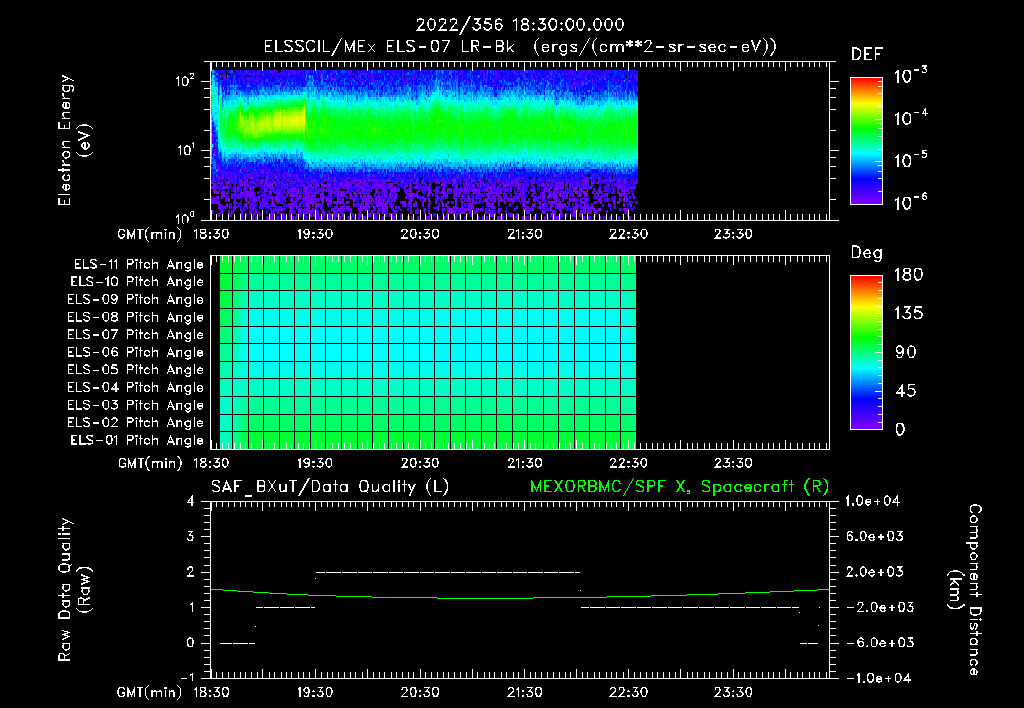1024x708 pixels.
Task: Click the 10^-5 label on DEF scale
Action: [x=910, y=160]
